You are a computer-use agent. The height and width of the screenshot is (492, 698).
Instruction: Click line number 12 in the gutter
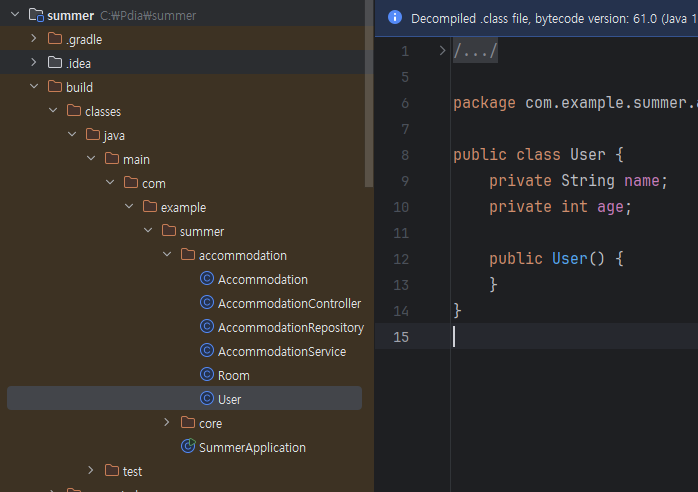[401, 259]
